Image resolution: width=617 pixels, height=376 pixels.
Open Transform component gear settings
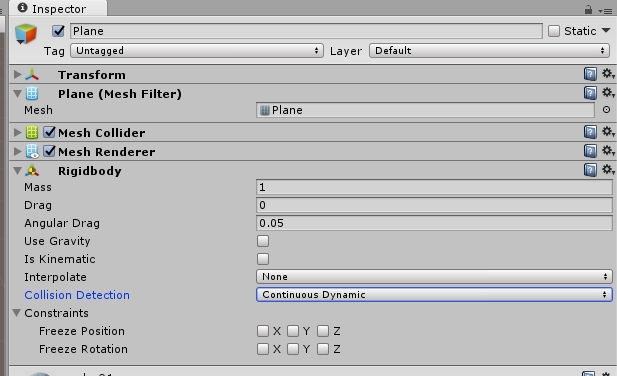[608, 74]
